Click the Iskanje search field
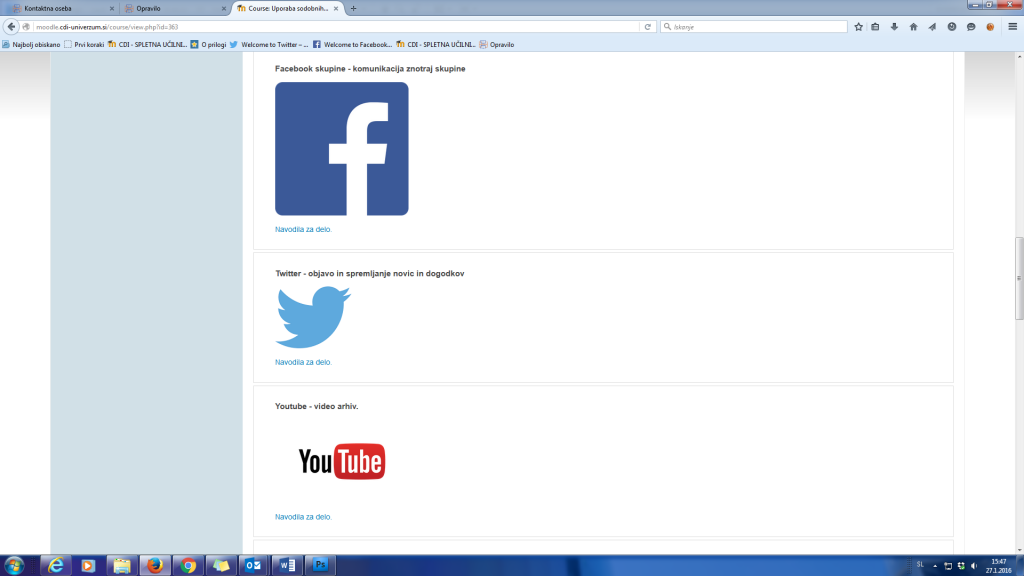This screenshot has height=576, width=1024. pos(755,27)
